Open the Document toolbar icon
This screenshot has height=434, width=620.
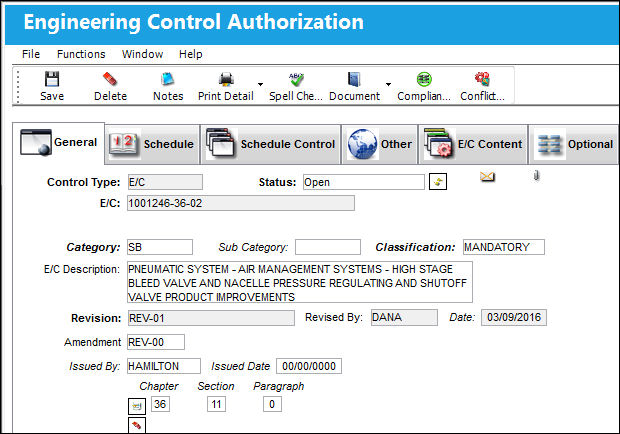click(354, 79)
